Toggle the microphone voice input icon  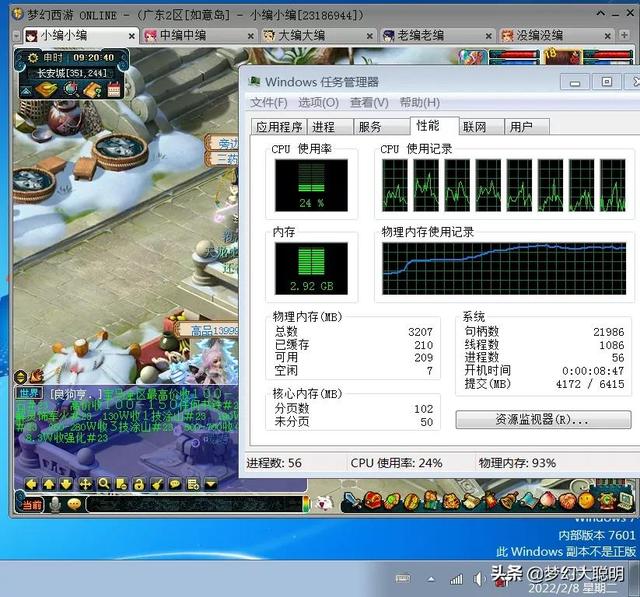pyautogui.click(x=55, y=505)
